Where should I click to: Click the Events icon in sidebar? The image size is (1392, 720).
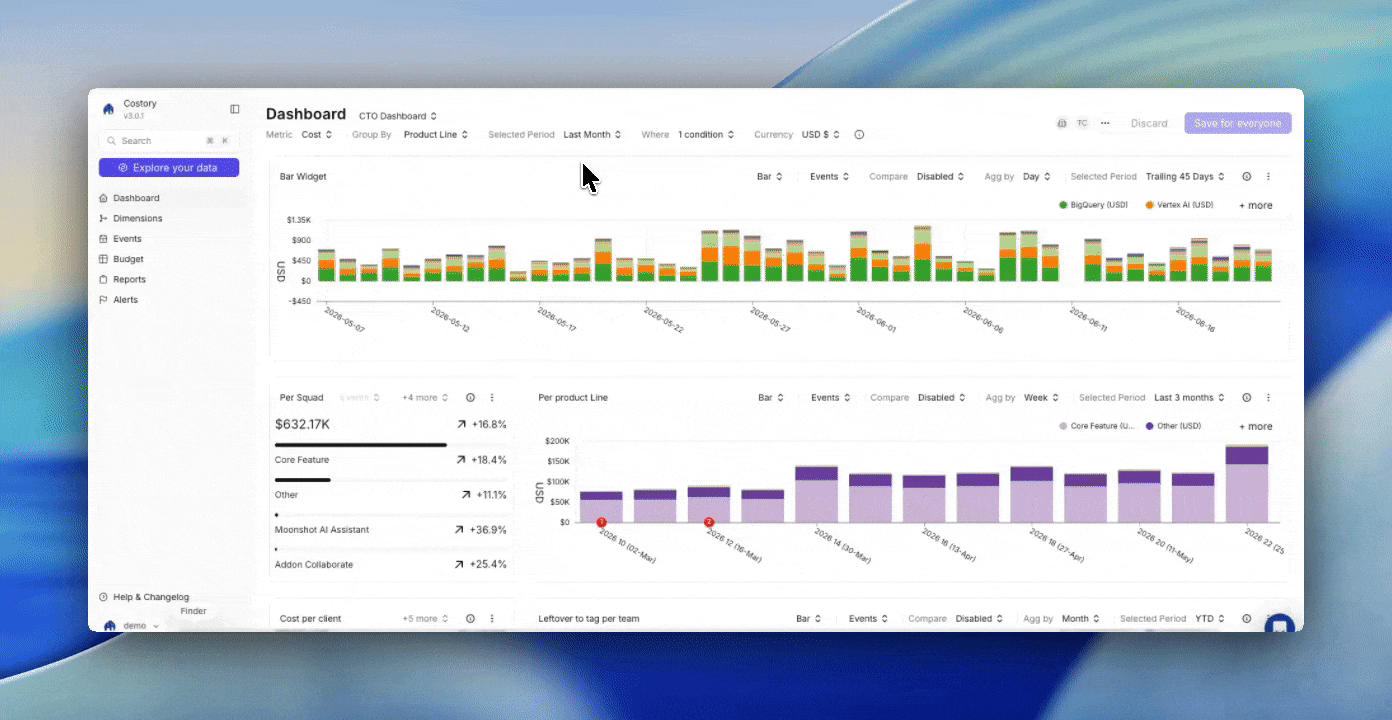pos(104,239)
